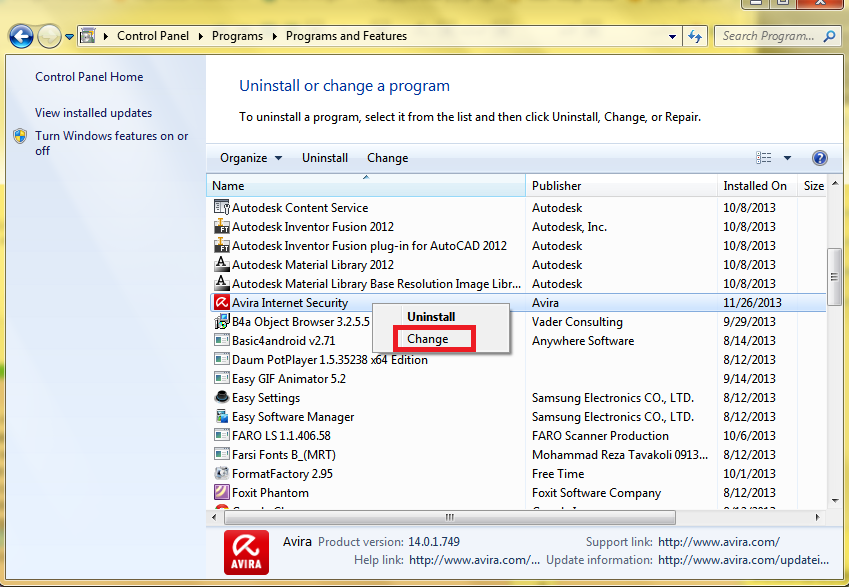Click the Foxit Phantom program icon
Screen dimensions: 849x587
pos(222,493)
